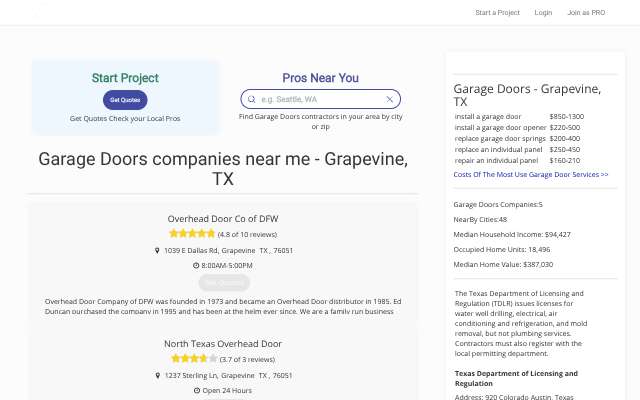Screen dimensions: 640x400
Task: Click map pin icon beside 1237 Sterling Ln
Action: [158, 375]
